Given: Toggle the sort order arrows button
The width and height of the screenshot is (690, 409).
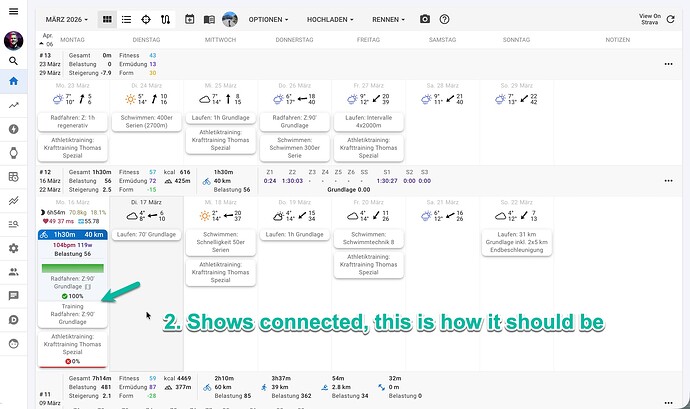Looking at the screenshot, I should [x=164, y=19].
